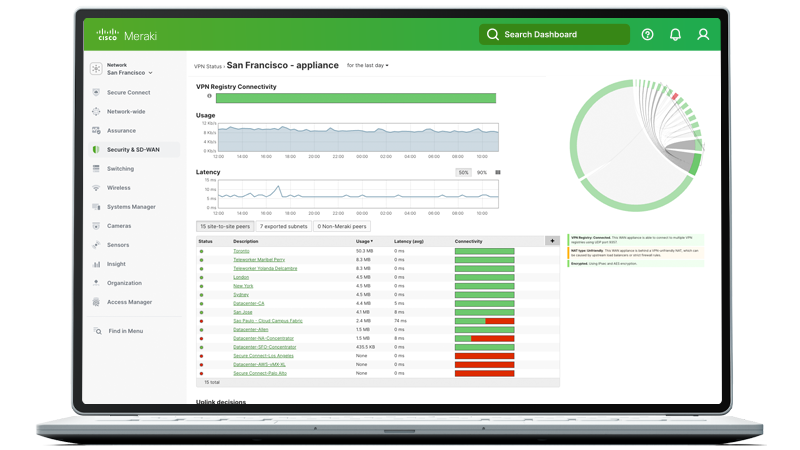Expand the San Francisco network dropdown
Viewport: 800px width, 450px height.
(130, 73)
